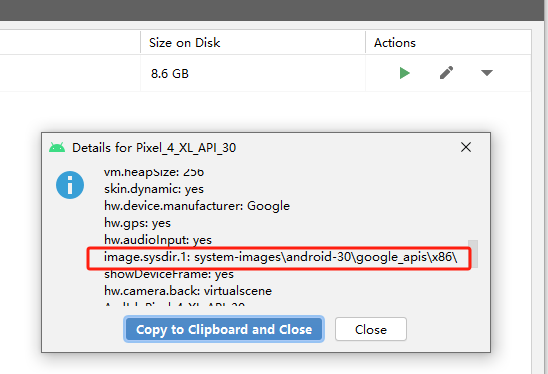Click the hw.device.manufacturer: Google line
The width and height of the screenshot is (548, 374).
(197, 206)
